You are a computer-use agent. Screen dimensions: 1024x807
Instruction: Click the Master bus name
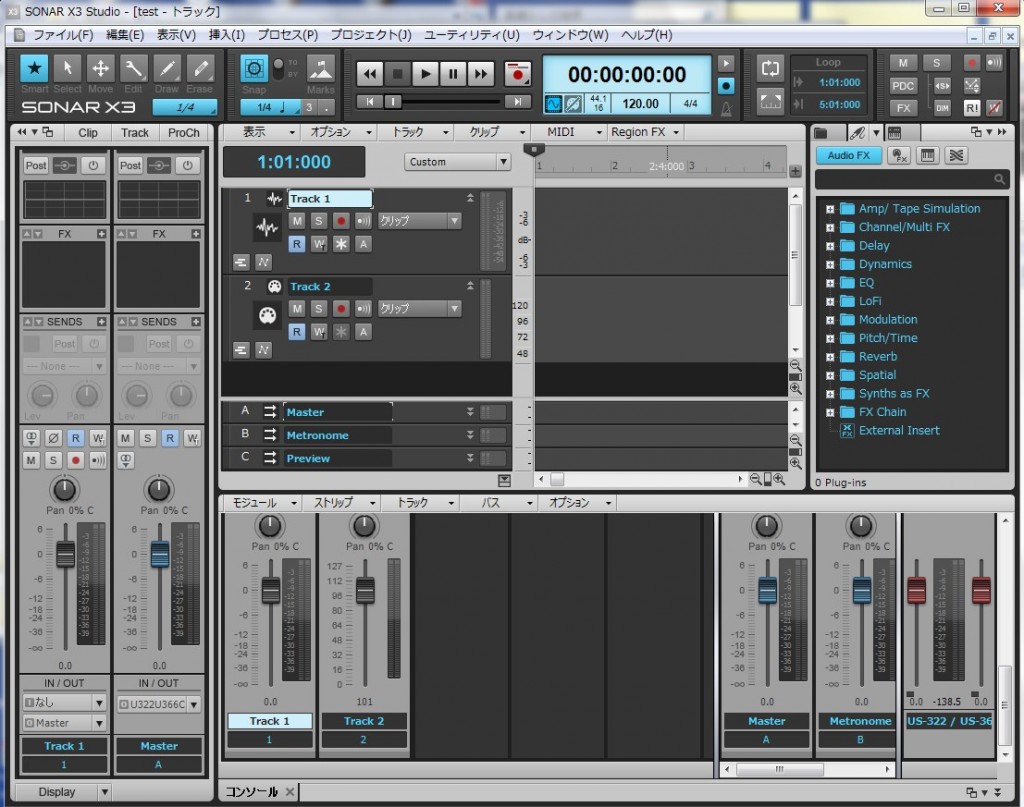click(x=305, y=412)
